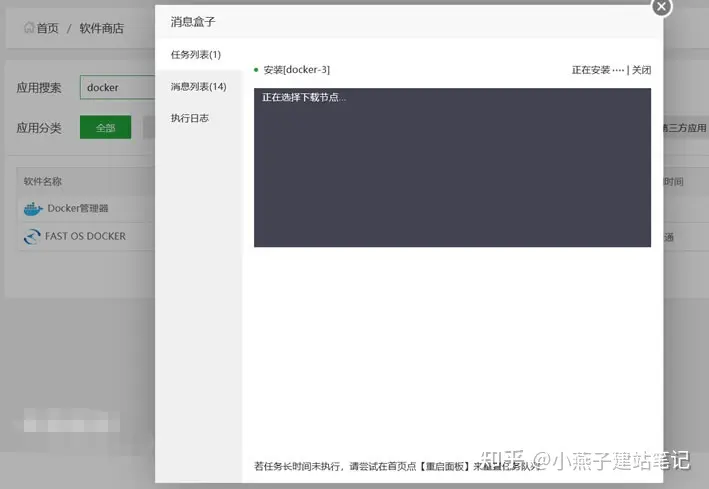Click the 应用分类 label
The height and width of the screenshot is (489, 709).
(x=39, y=128)
